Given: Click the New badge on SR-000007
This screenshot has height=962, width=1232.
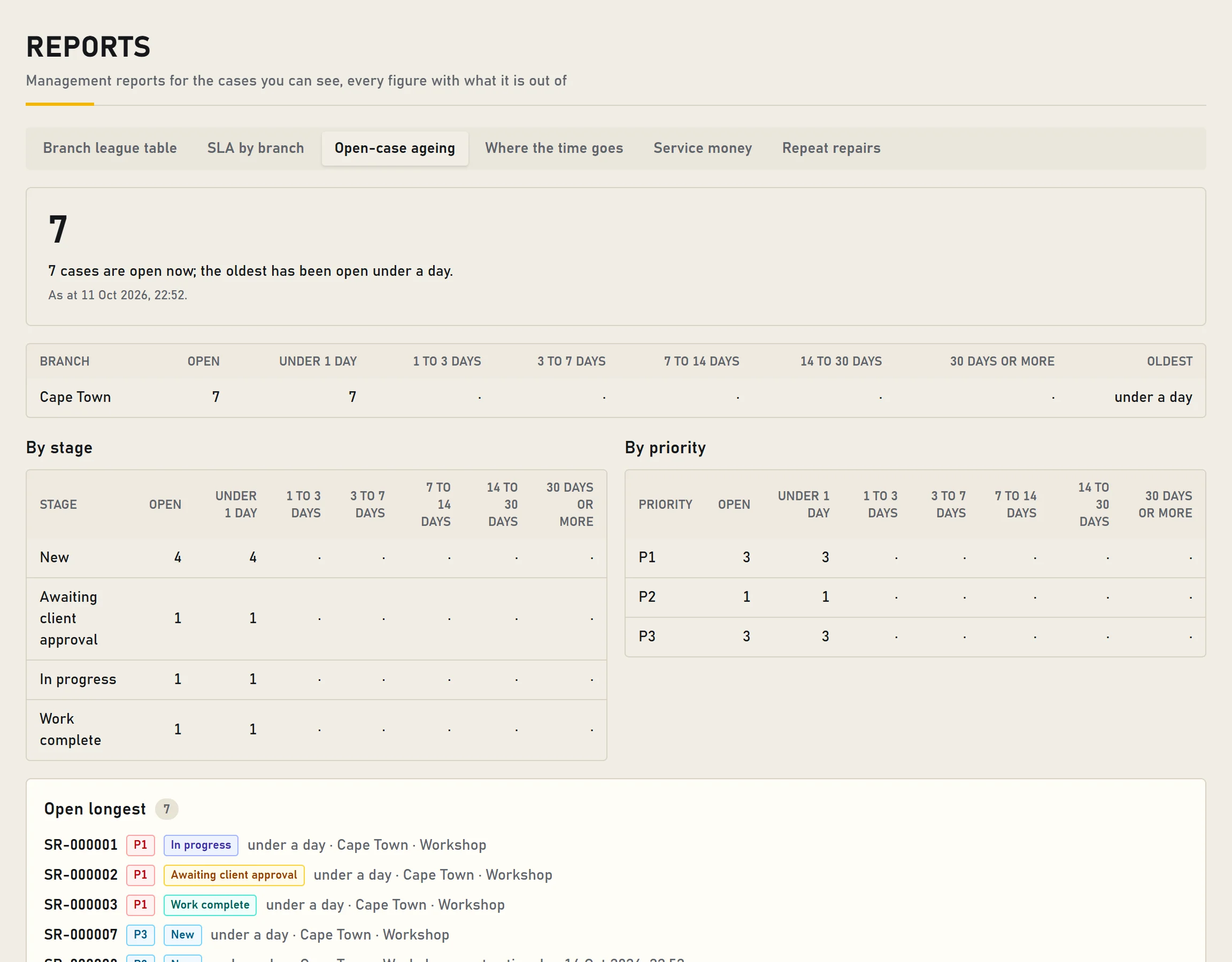Looking at the screenshot, I should [182, 934].
